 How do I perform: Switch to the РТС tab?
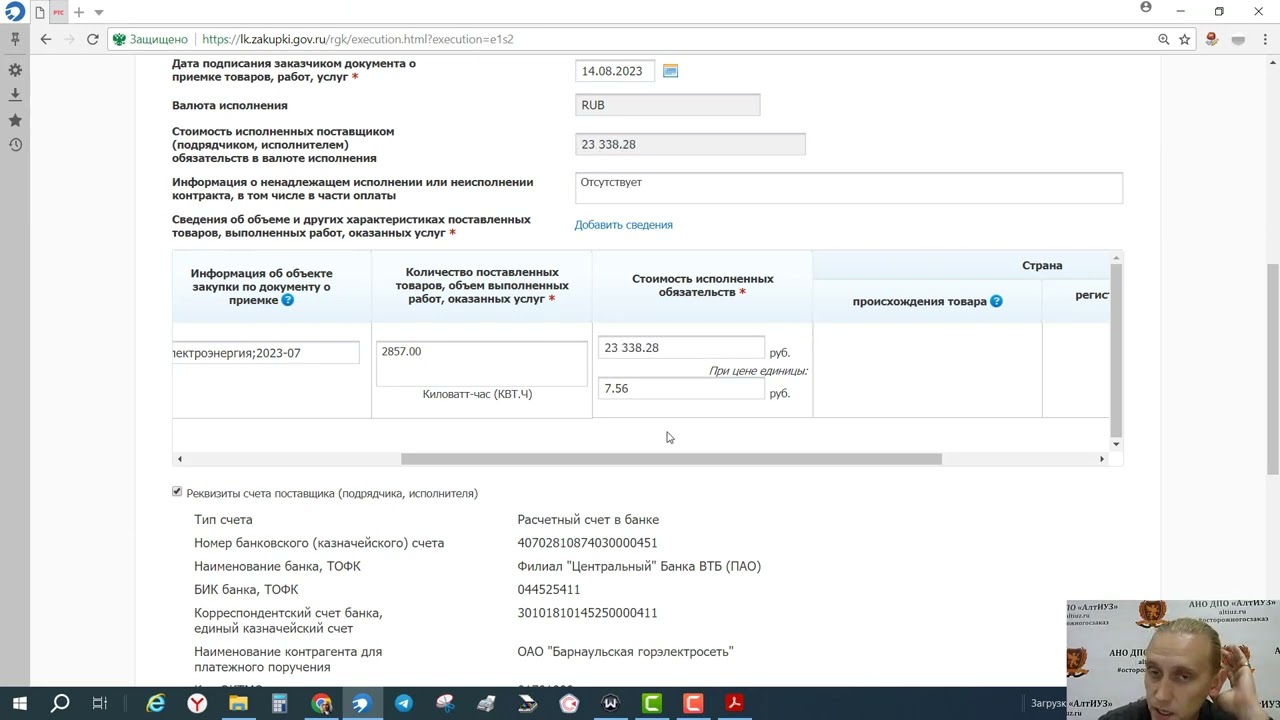click(58, 12)
